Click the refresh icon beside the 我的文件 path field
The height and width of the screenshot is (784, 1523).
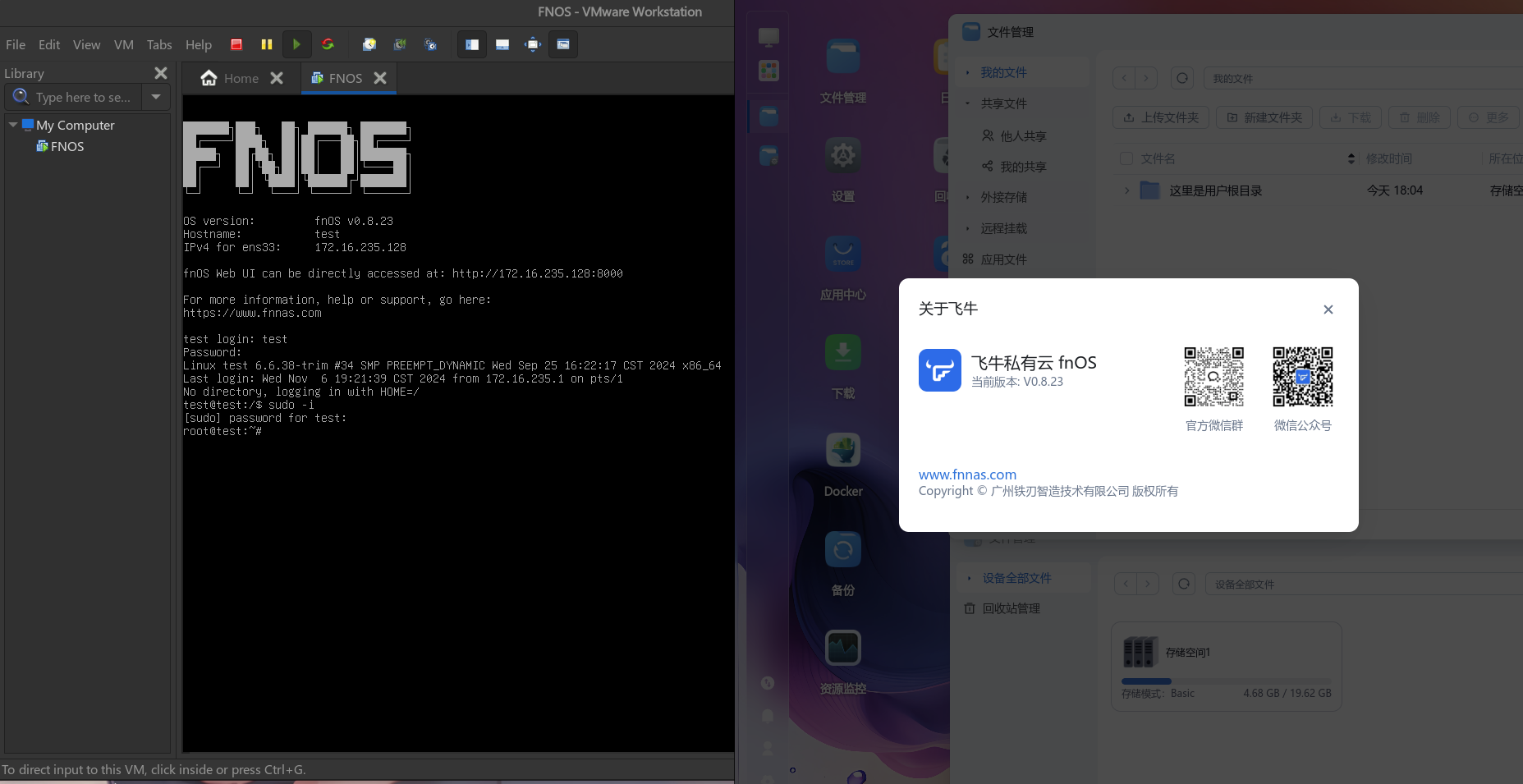coord(1182,78)
